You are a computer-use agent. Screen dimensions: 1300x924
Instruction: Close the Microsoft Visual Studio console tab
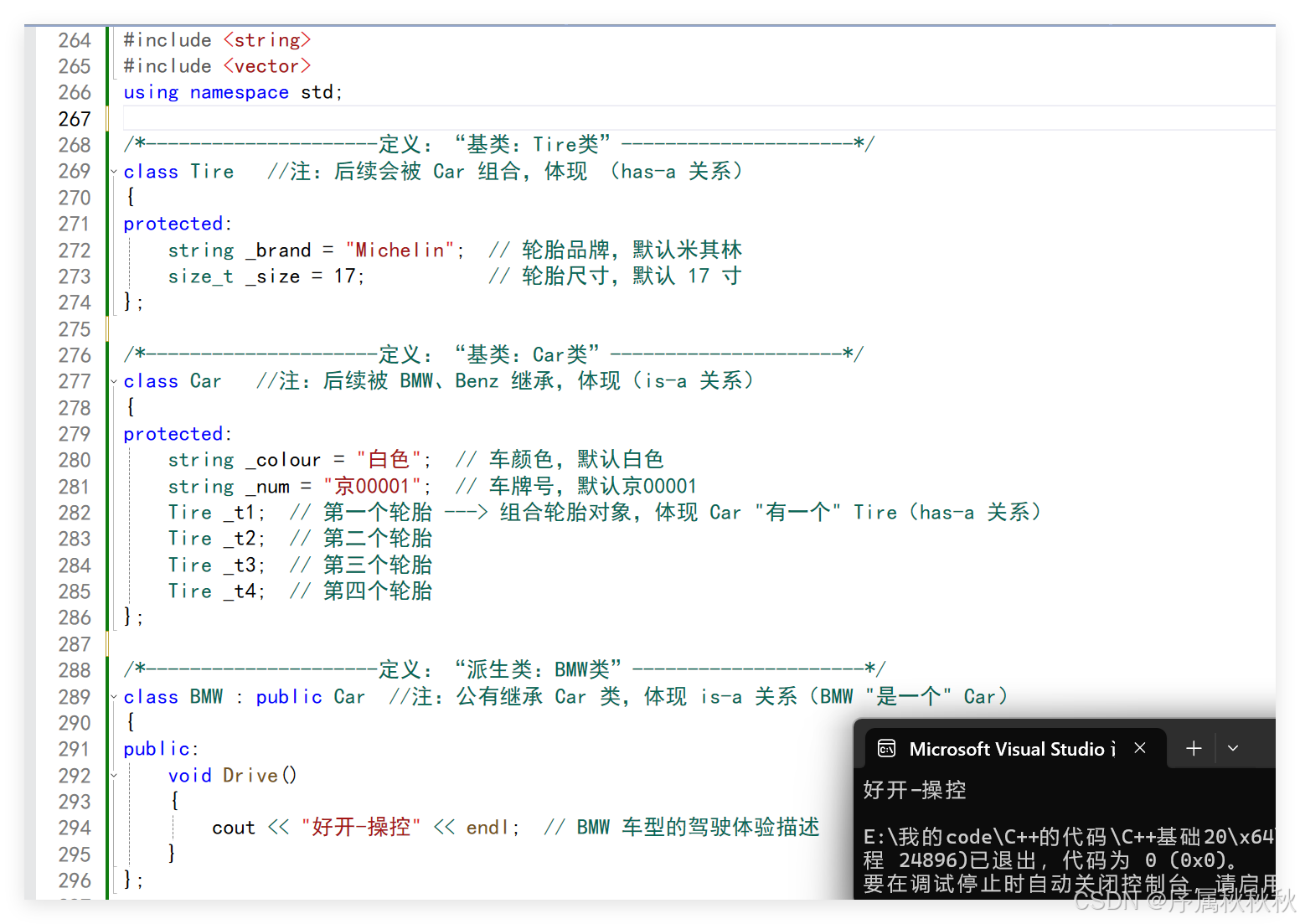coord(1140,748)
